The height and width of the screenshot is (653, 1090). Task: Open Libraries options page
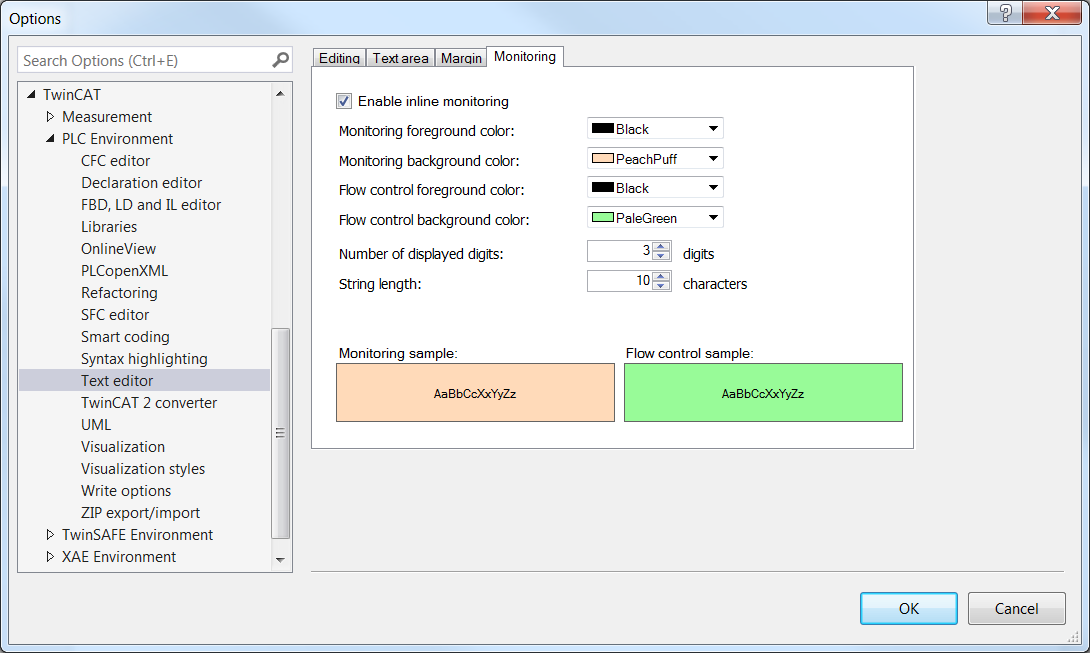coord(109,227)
